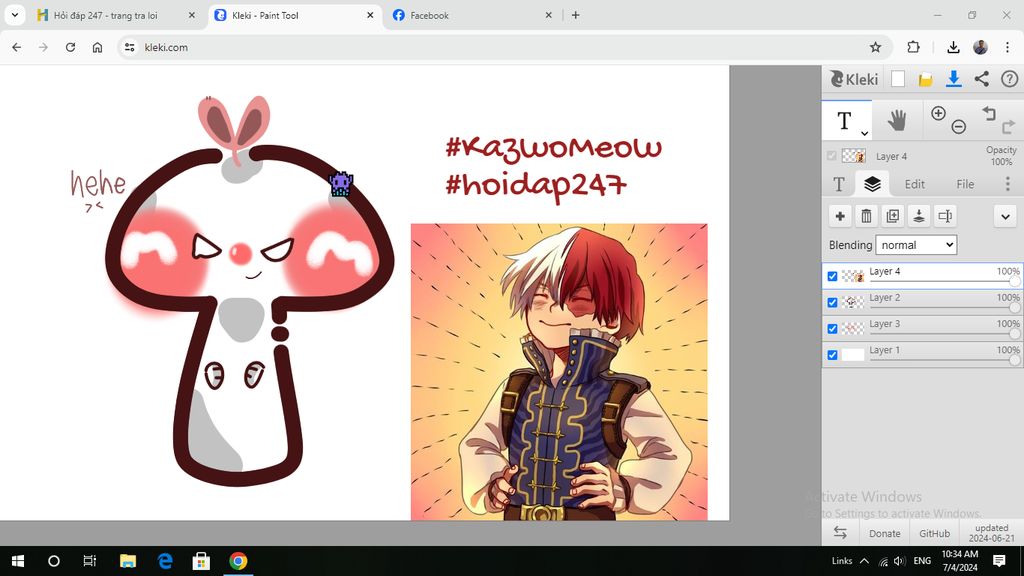Open Kleki help with the question mark icon
The width and height of the screenshot is (1024, 576).
coord(1010,79)
